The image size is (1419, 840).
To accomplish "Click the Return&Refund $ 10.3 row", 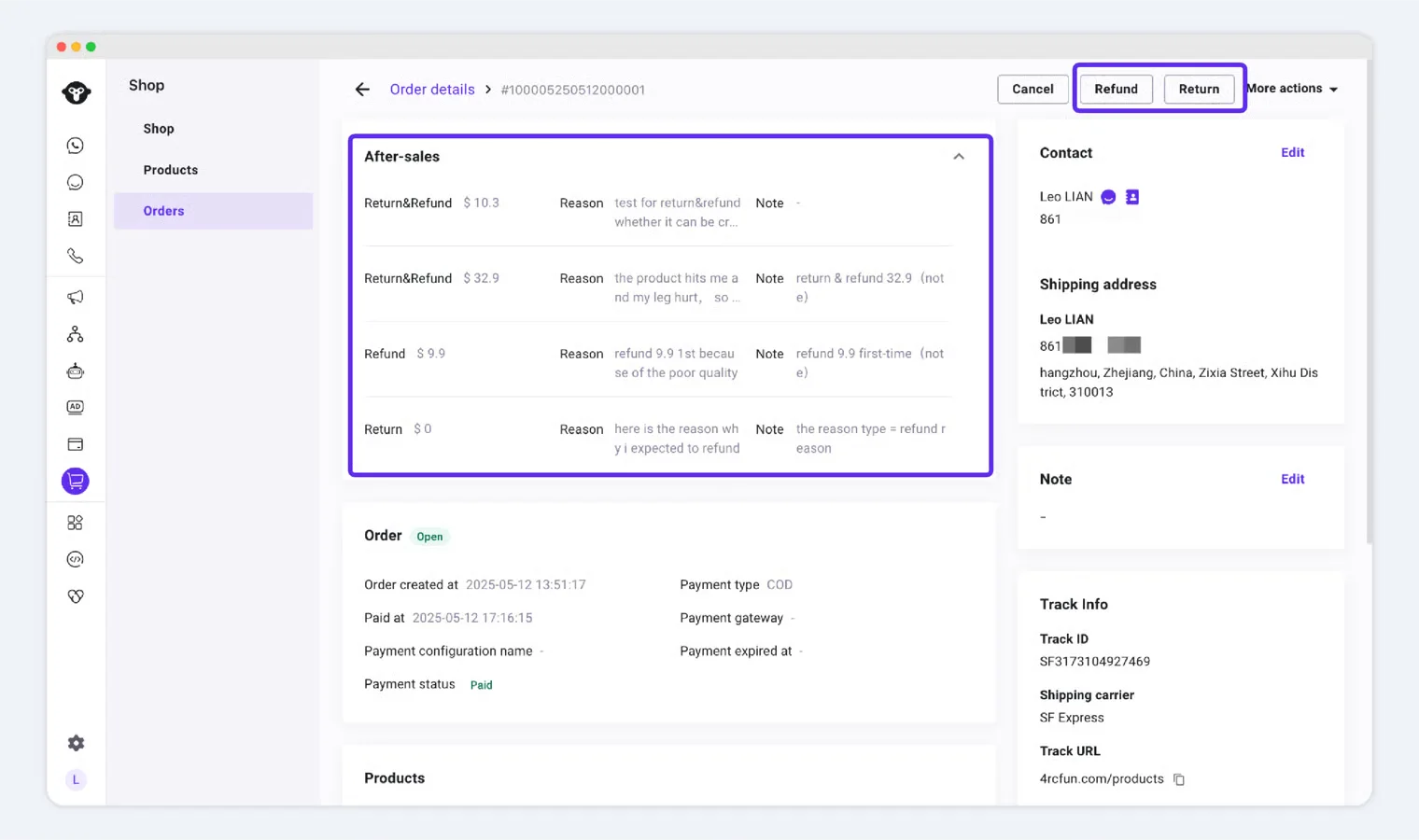I will coord(658,212).
